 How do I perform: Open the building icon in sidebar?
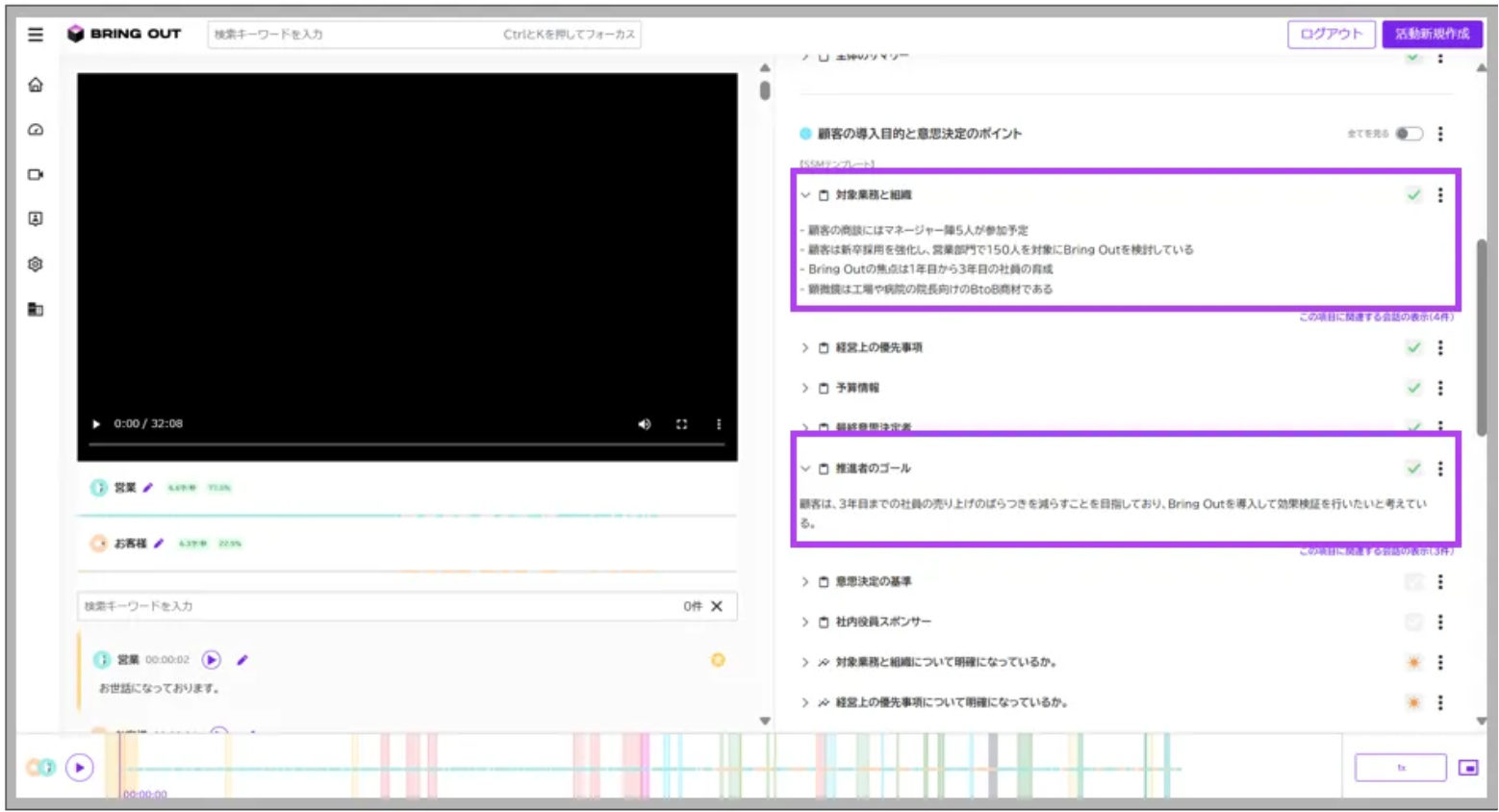coord(36,310)
